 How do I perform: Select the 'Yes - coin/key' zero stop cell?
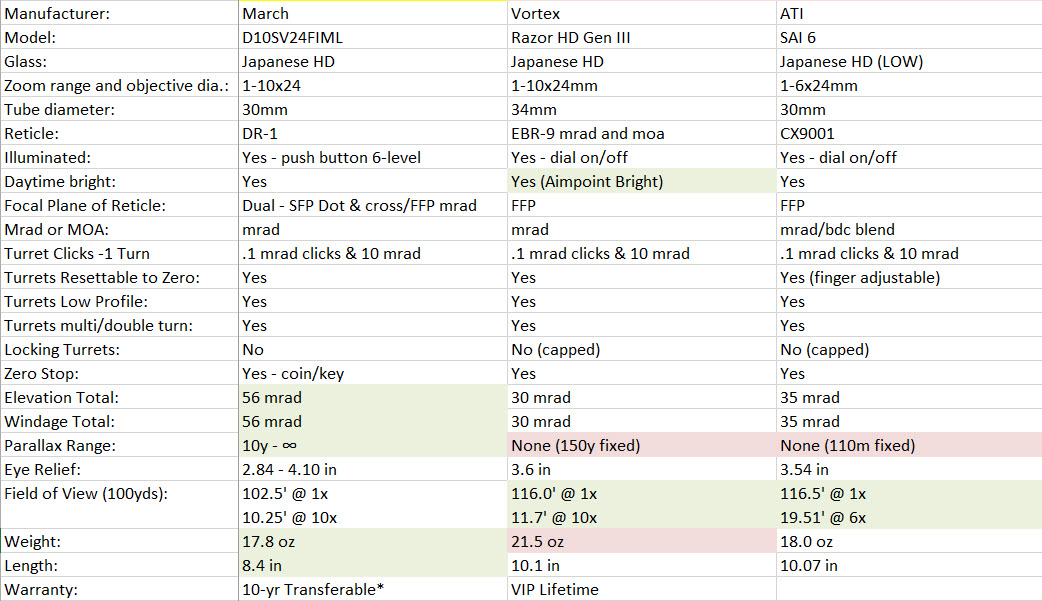point(373,373)
